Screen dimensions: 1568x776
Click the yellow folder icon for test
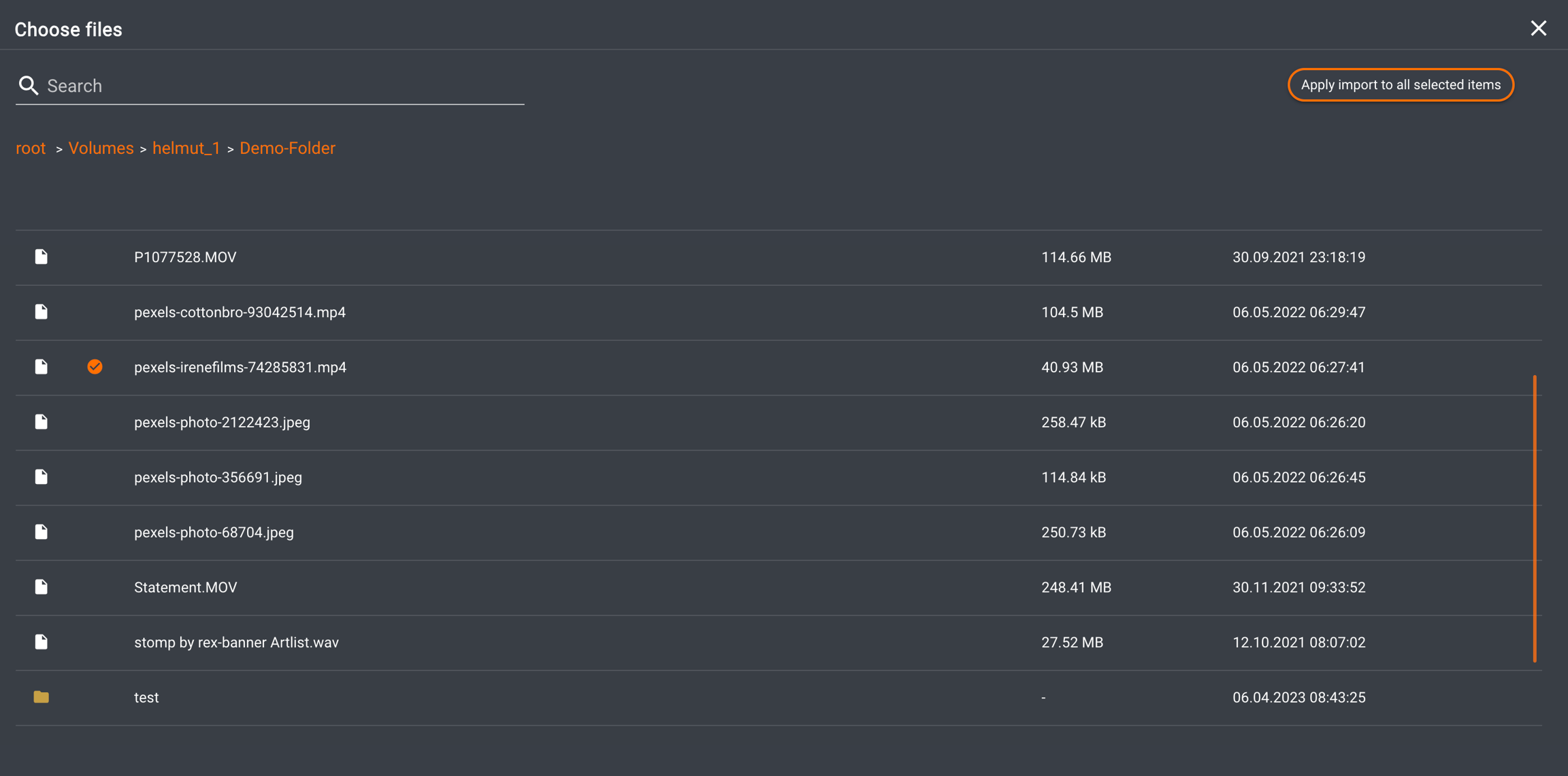pos(42,697)
